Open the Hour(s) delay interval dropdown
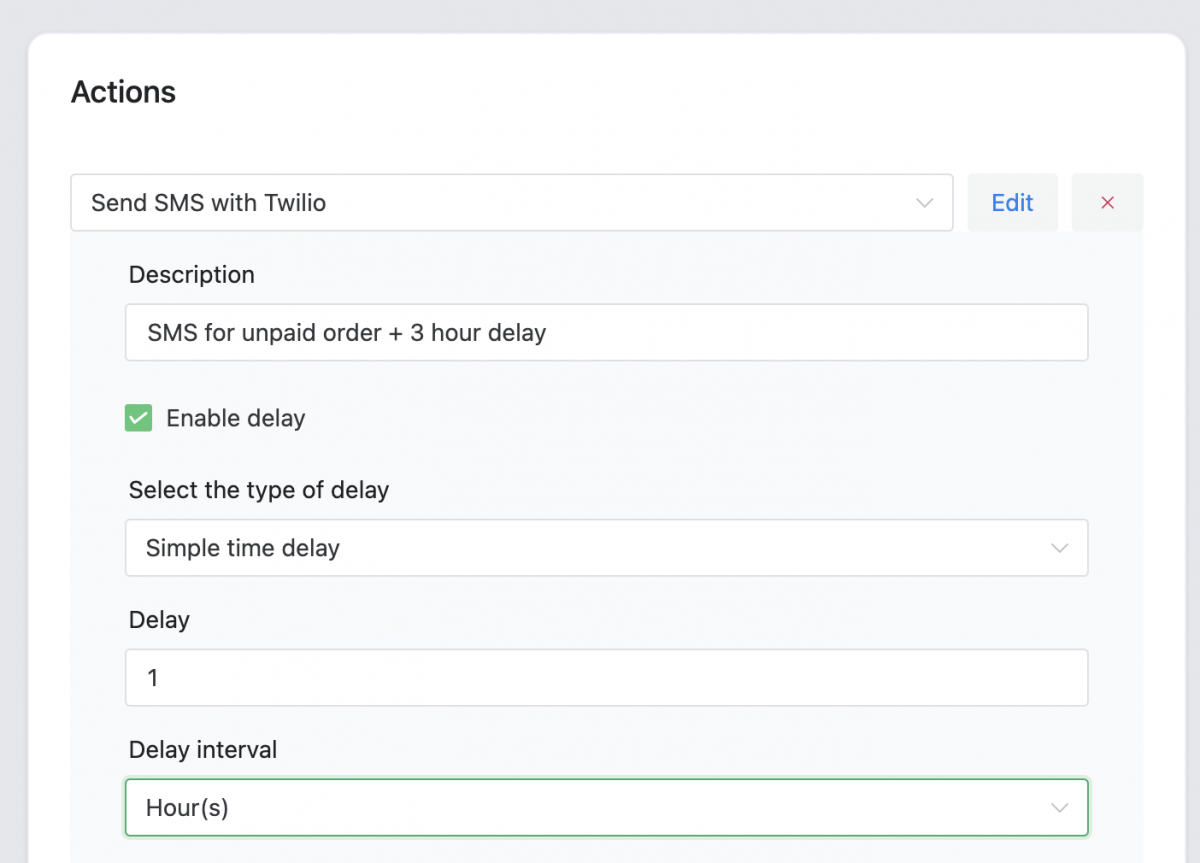 click(x=606, y=807)
